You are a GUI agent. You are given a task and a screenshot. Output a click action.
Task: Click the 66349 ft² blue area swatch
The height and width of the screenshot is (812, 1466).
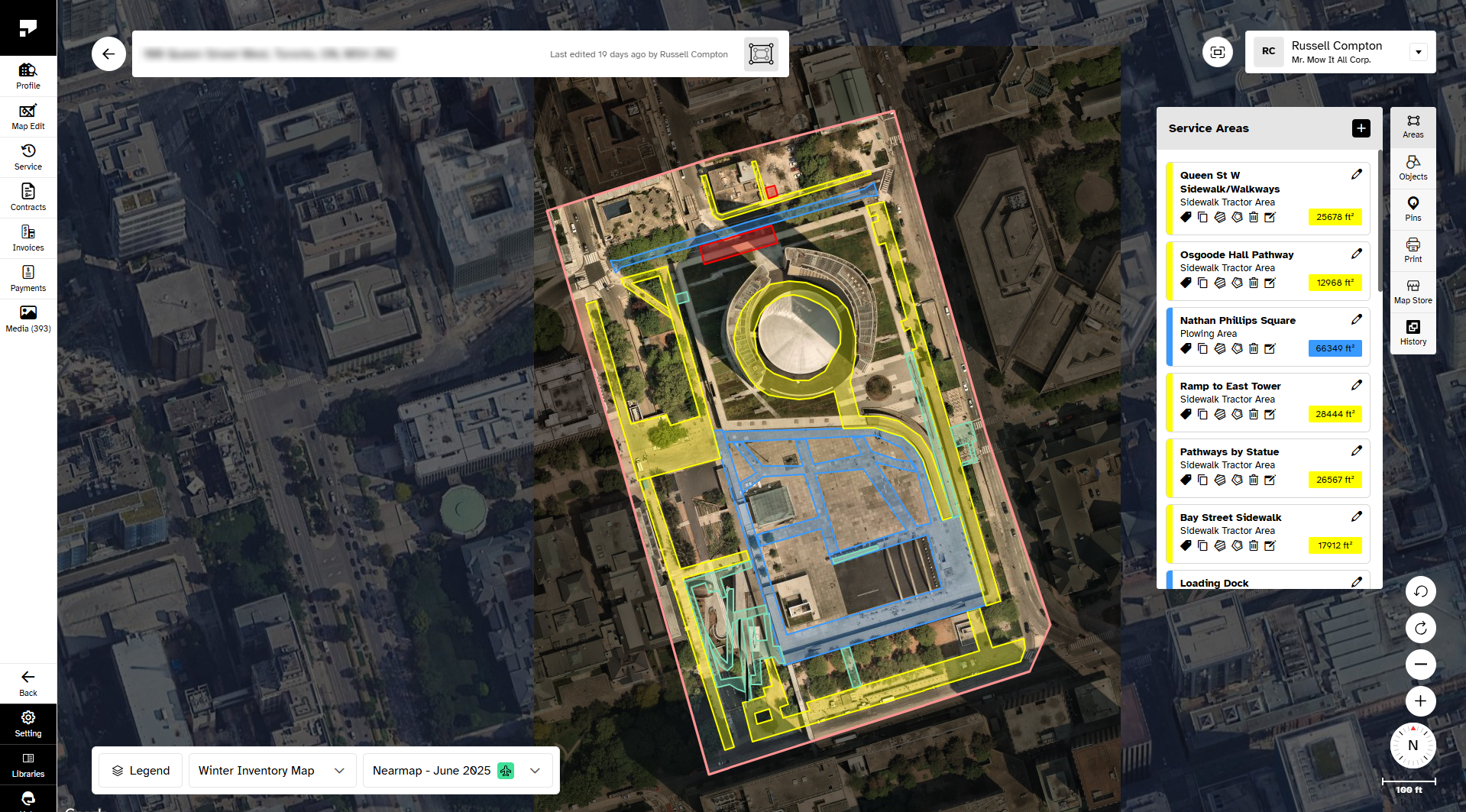tap(1335, 348)
